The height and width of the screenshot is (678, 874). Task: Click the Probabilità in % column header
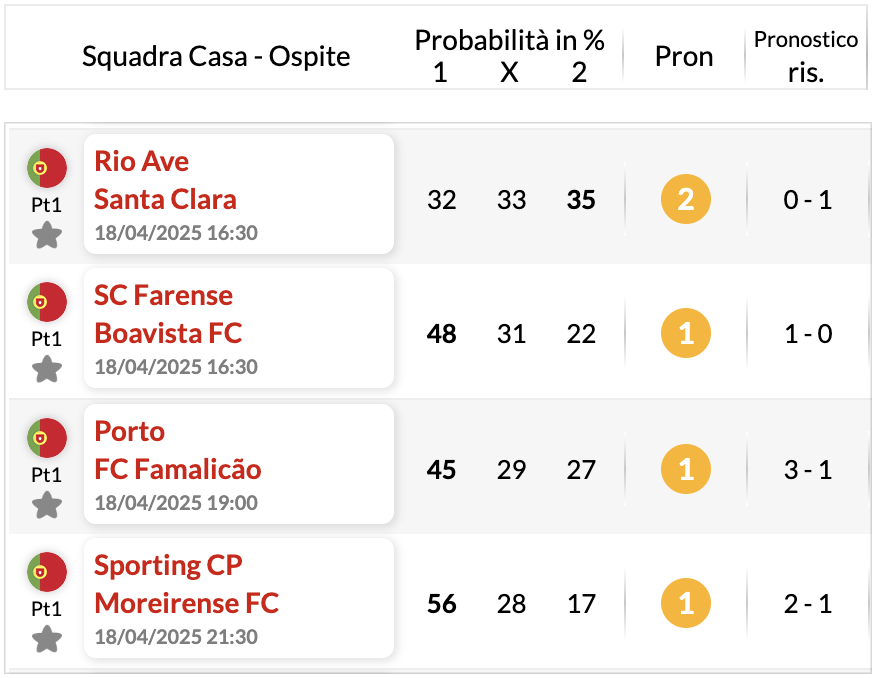509,40
